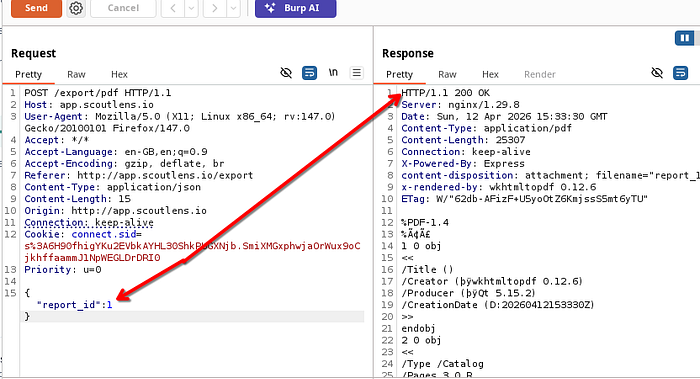
Task: Select the Response Pretty tab
Action: [x=400, y=75]
